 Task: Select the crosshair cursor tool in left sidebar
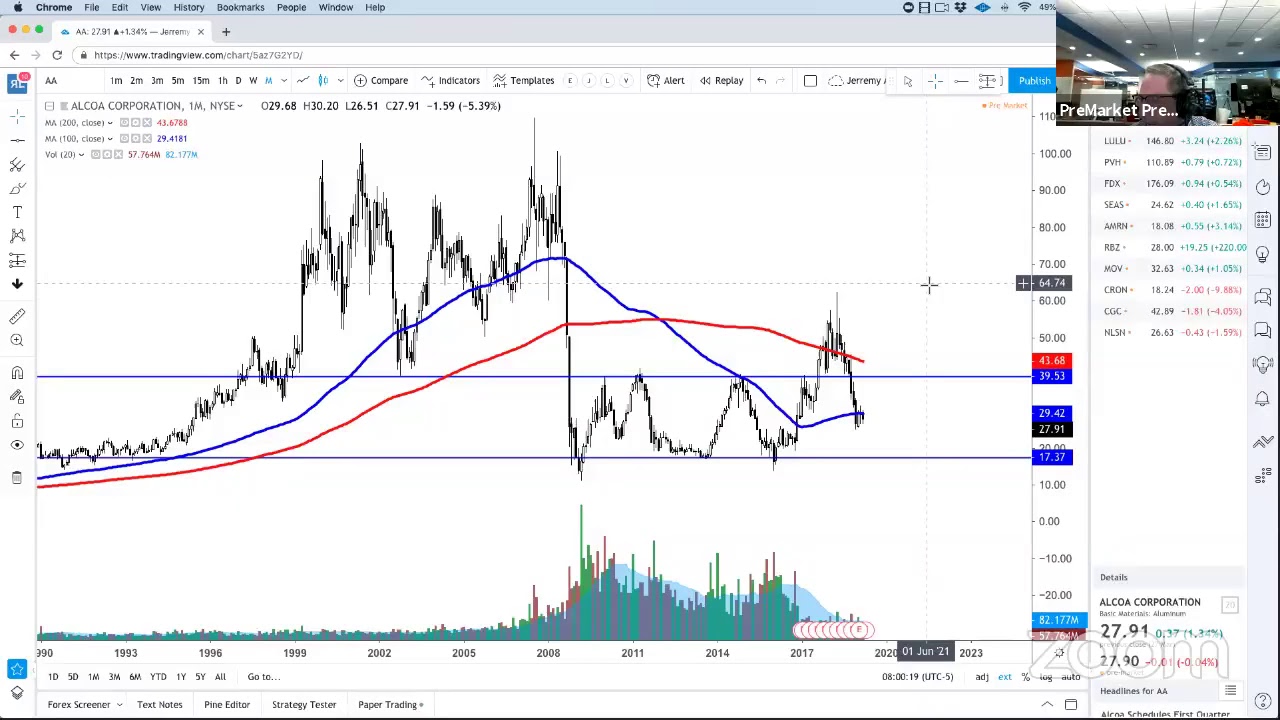[17, 116]
